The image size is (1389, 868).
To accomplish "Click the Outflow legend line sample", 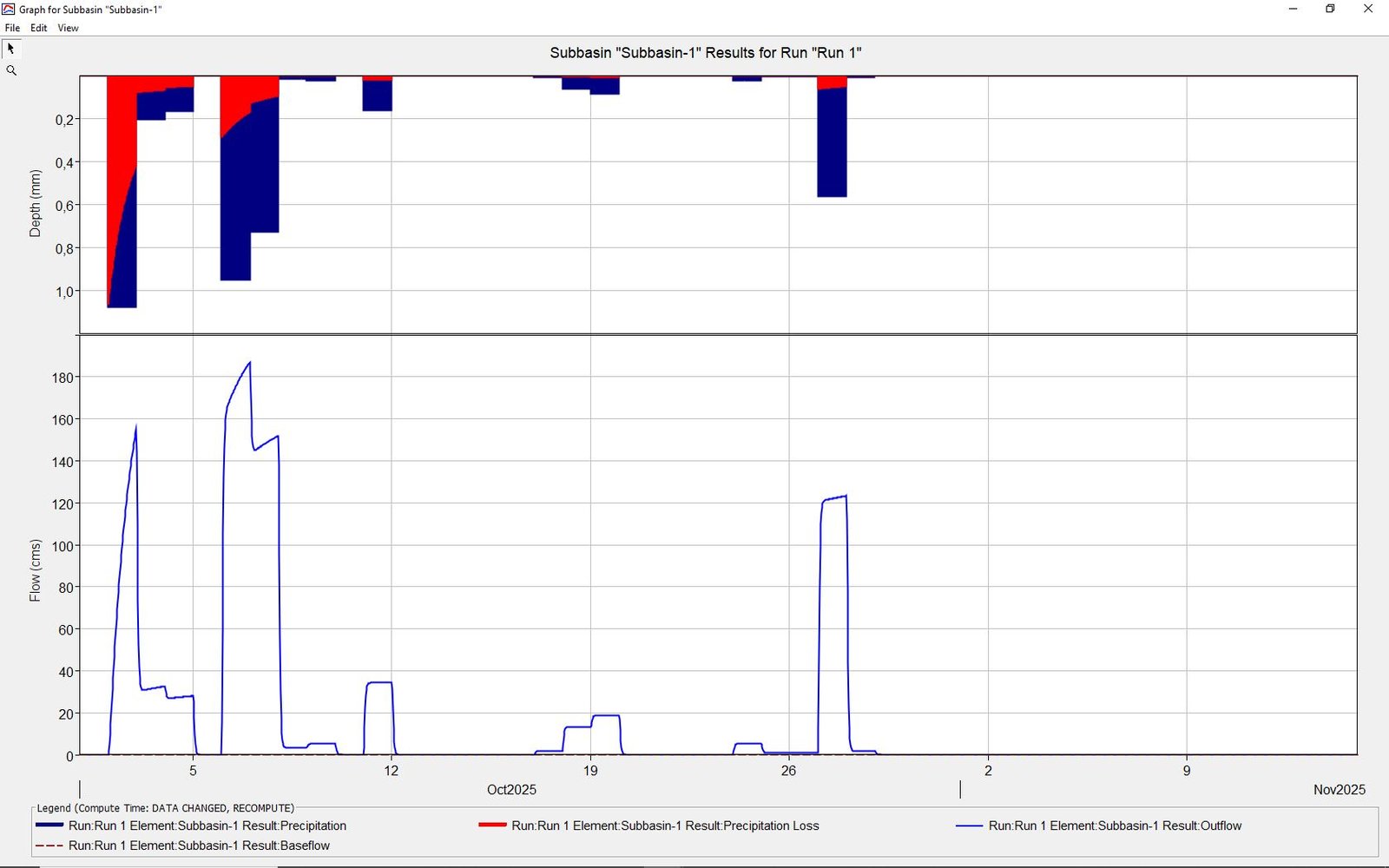I will click(969, 825).
